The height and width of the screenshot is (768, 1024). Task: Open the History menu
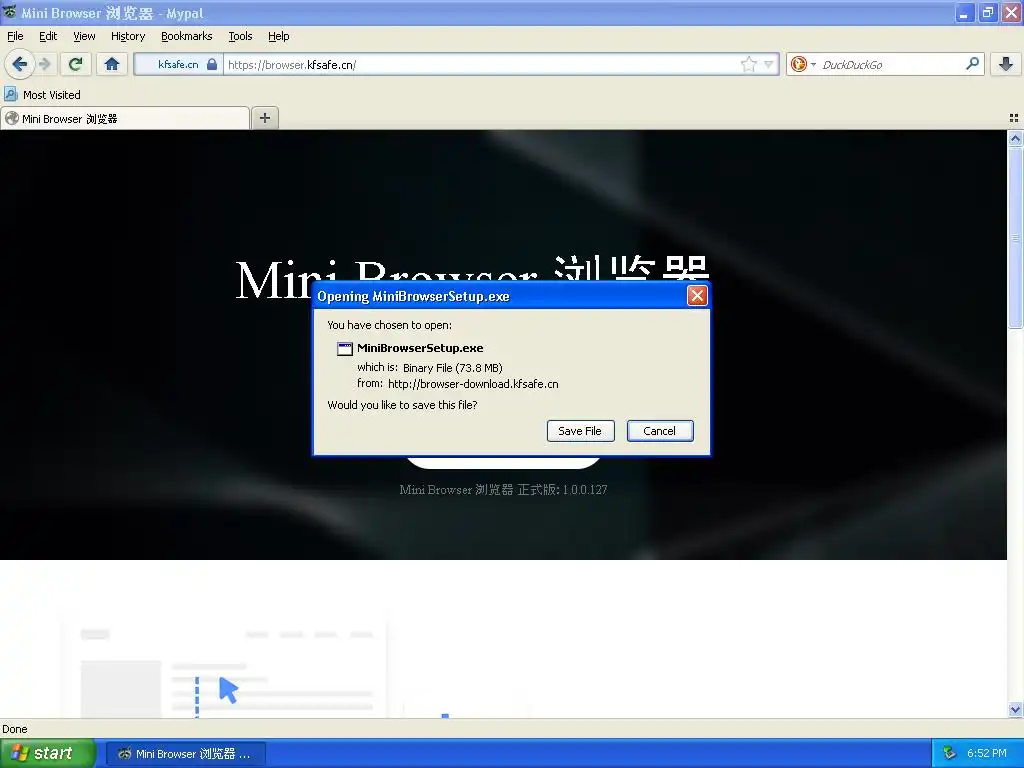click(x=128, y=36)
